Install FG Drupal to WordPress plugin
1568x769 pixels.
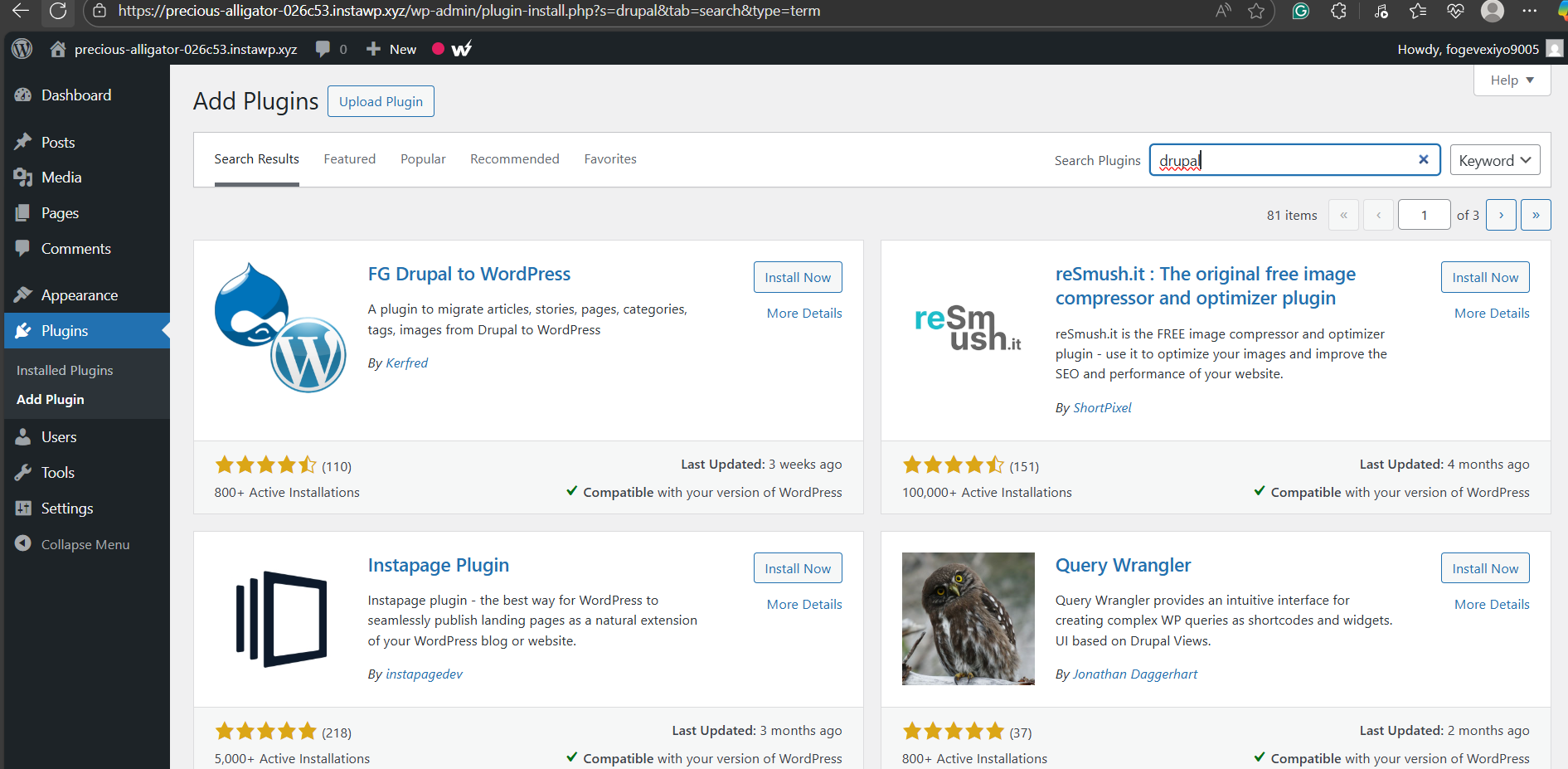tap(798, 277)
